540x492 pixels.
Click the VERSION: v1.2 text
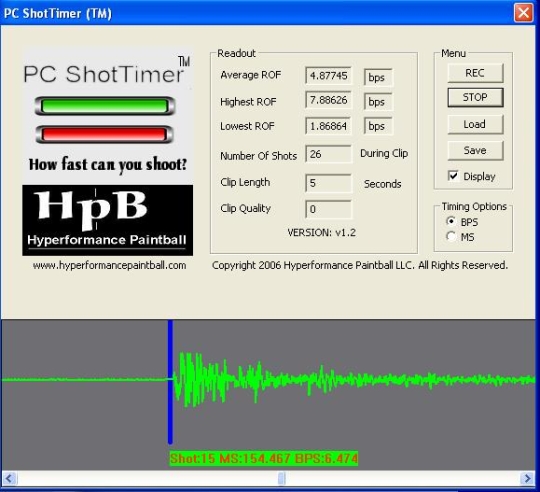(322, 233)
